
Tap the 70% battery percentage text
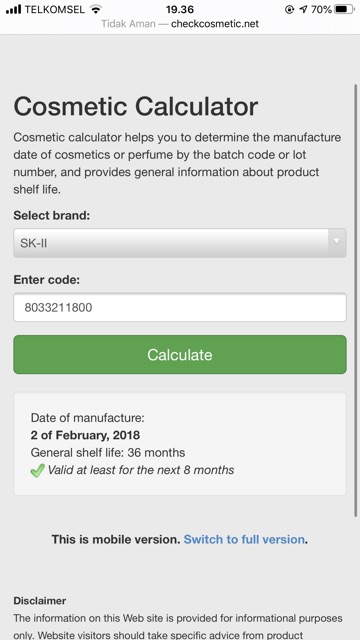tap(321, 9)
